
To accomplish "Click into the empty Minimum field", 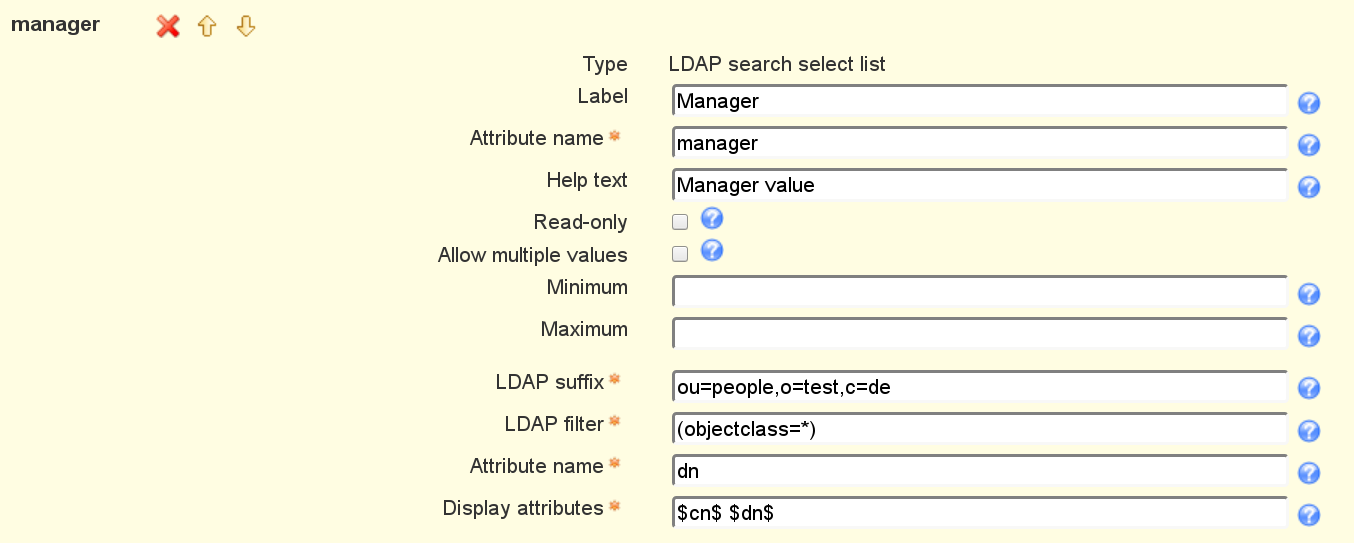I will tap(979, 291).
